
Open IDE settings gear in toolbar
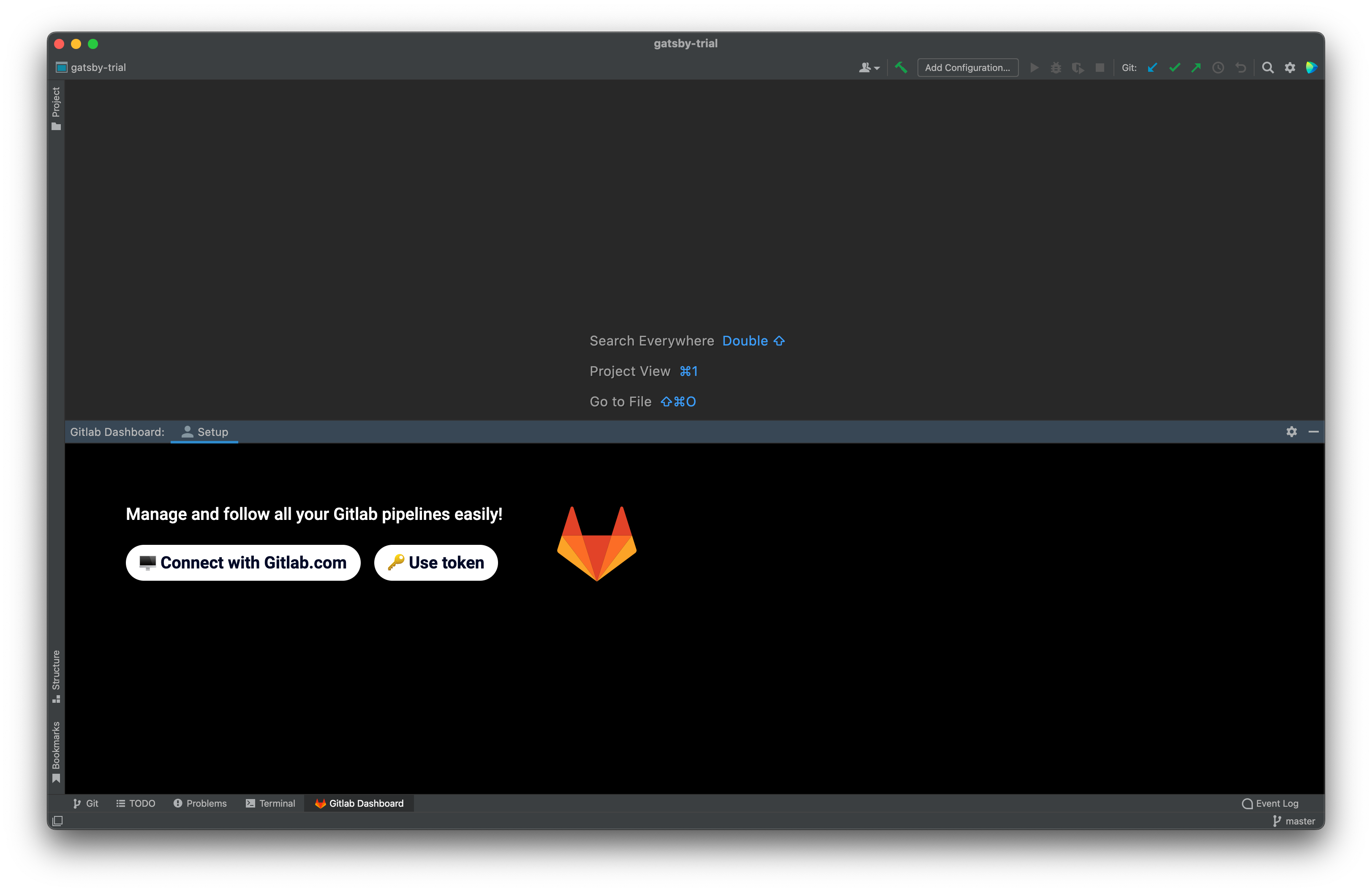[x=1290, y=68]
